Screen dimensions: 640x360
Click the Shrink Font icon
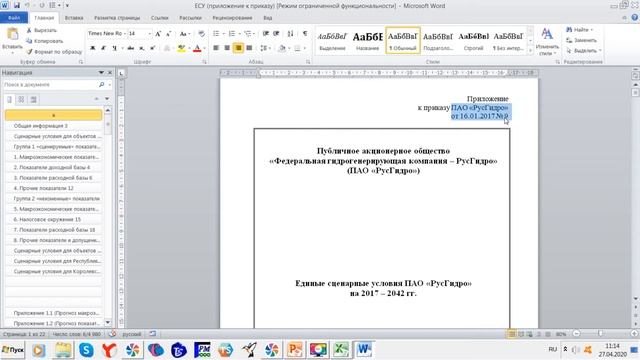point(168,34)
